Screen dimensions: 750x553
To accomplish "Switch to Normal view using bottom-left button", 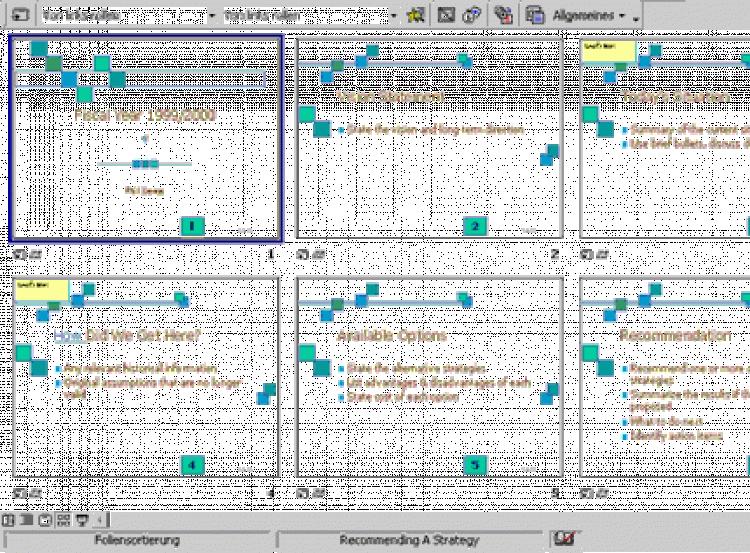I will click(x=8, y=520).
